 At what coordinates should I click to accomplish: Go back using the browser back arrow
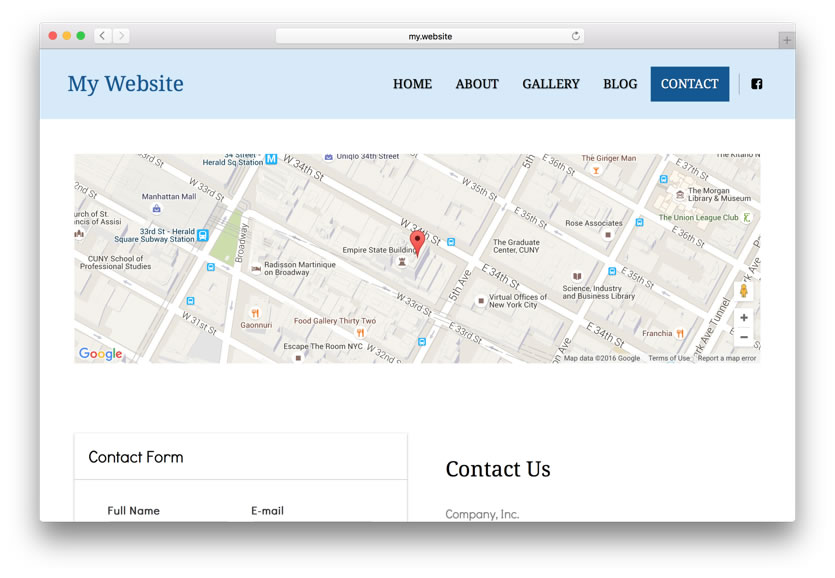point(102,36)
